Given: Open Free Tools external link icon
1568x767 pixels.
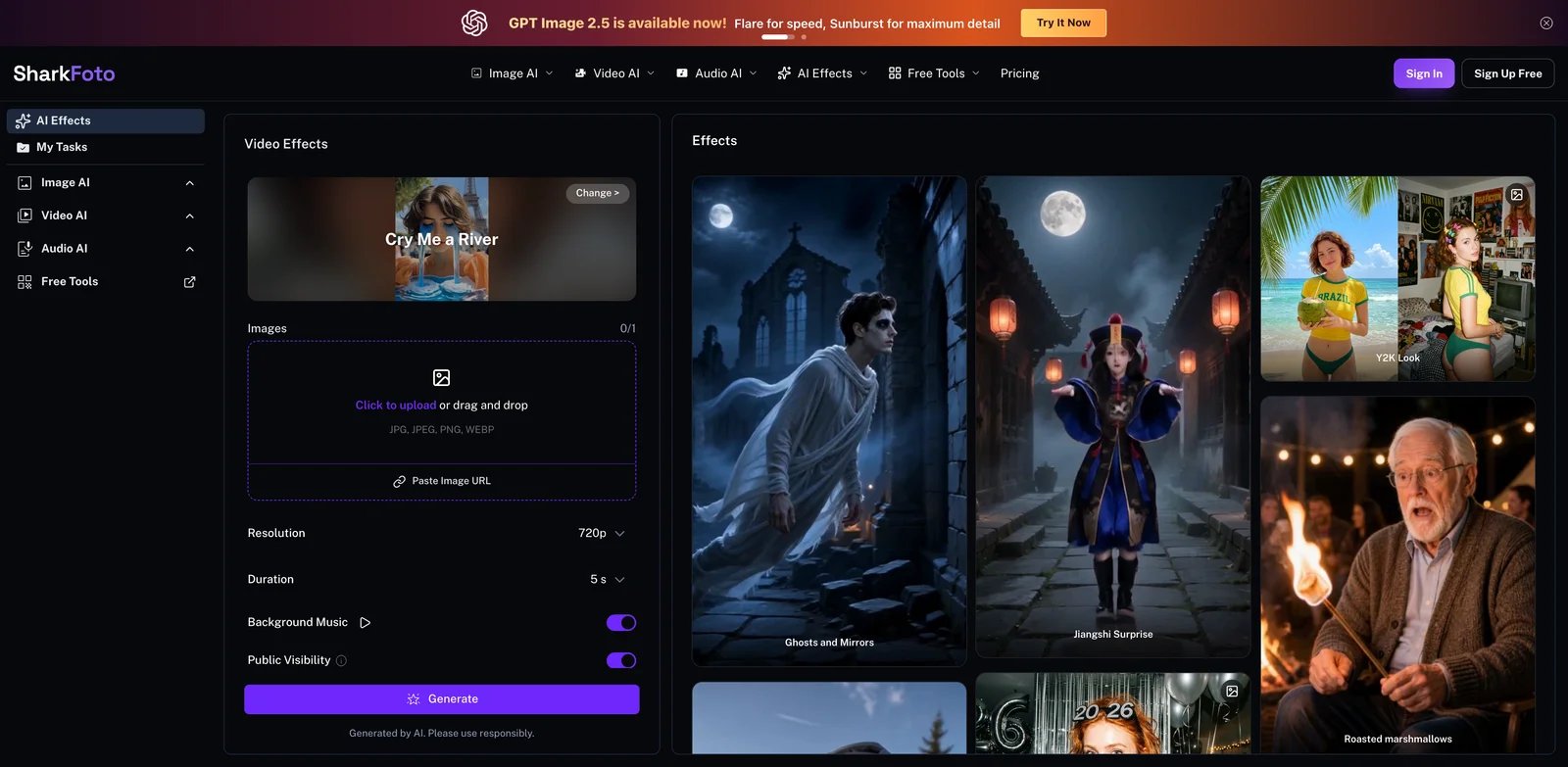Looking at the screenshot, I should pyautogui.click(x=189, y=282).
